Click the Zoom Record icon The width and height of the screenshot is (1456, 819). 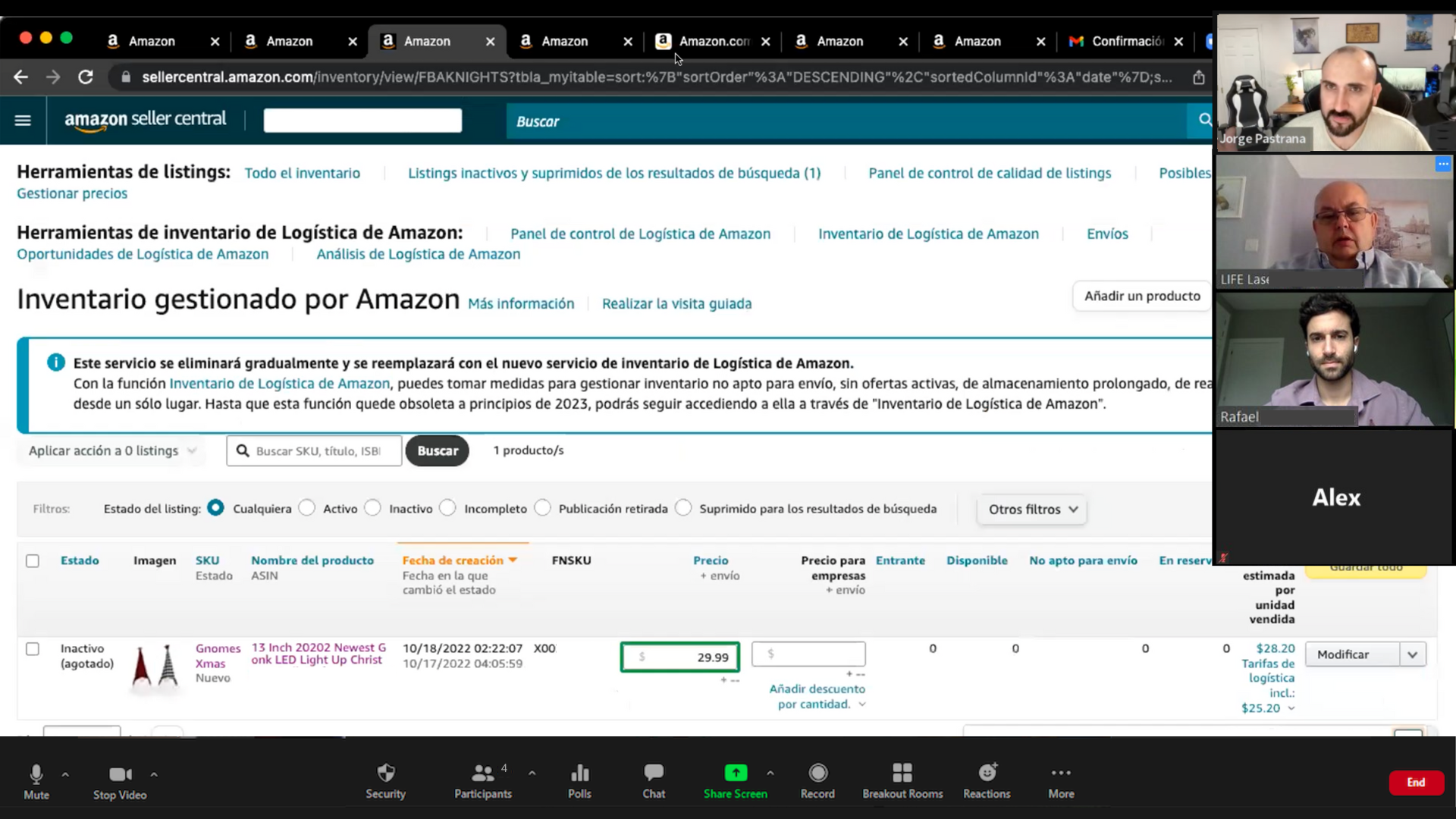[817, 773]
